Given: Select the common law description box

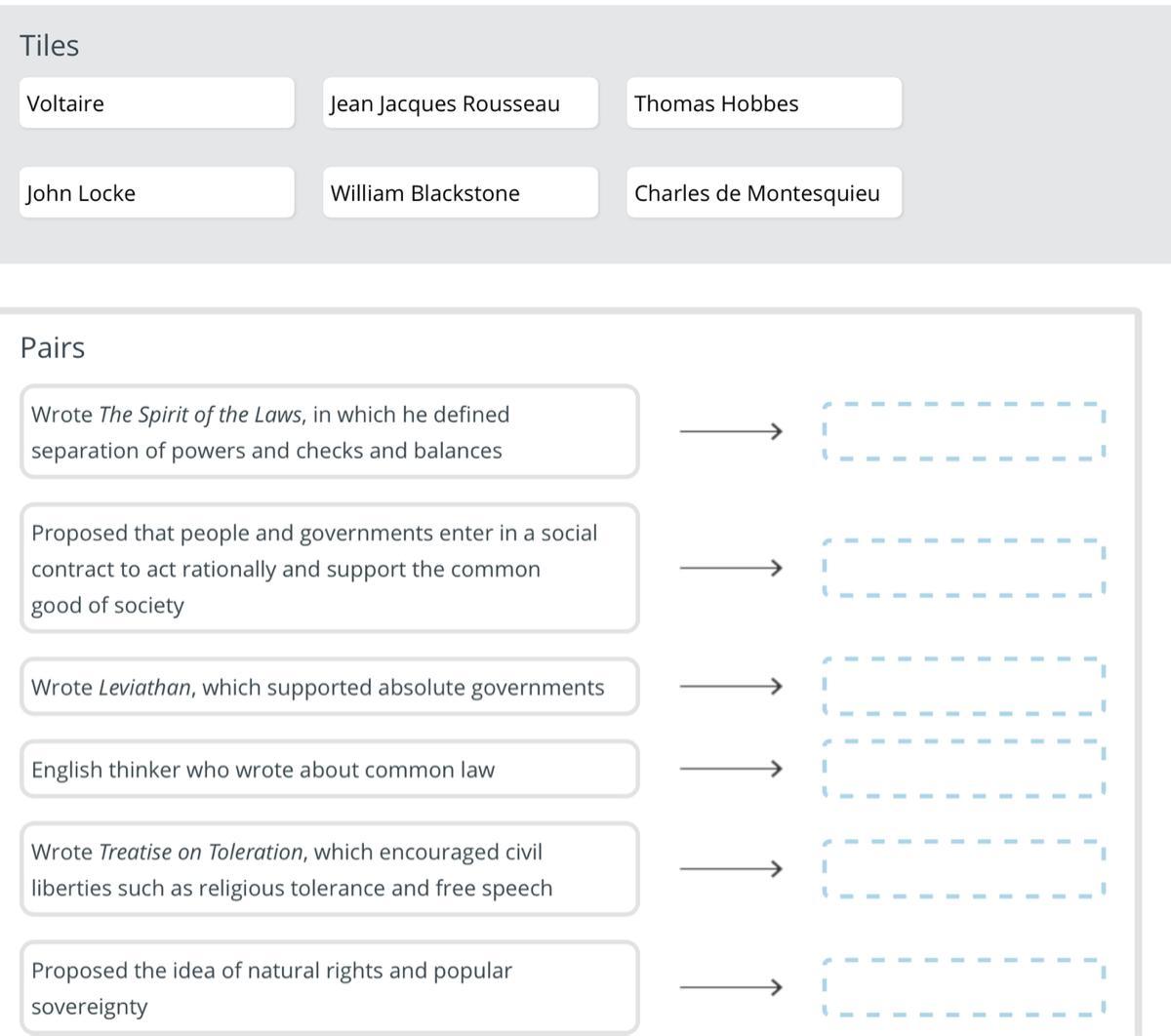Looking at the screenshot, I should 329,770.
